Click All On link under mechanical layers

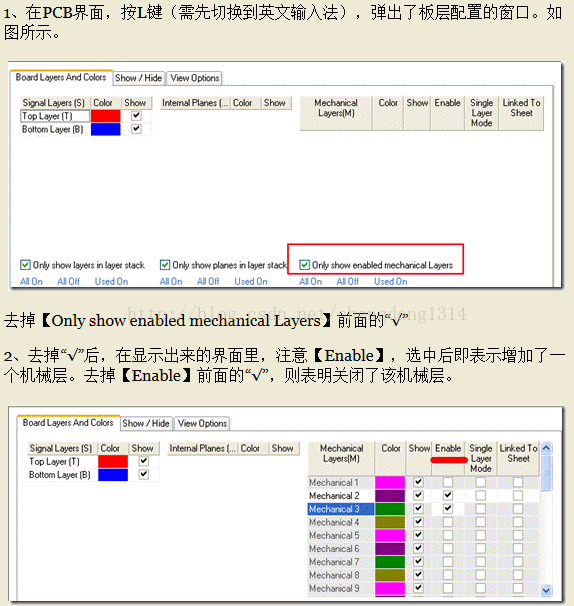pos(310,281)
